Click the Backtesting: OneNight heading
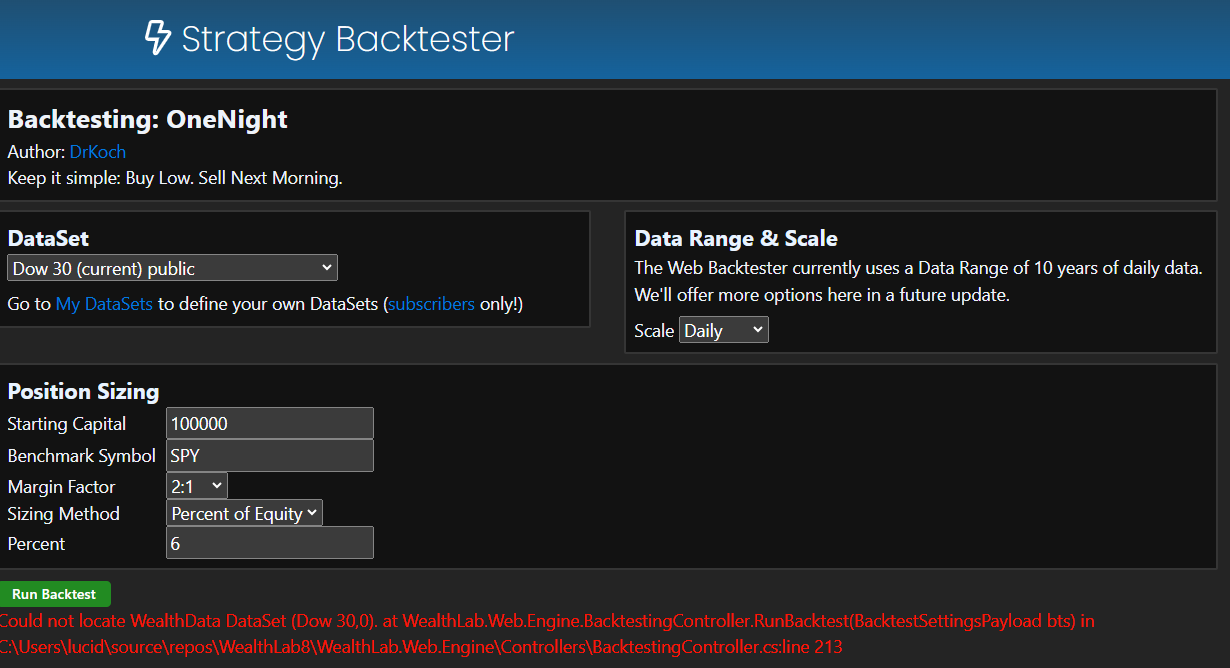This screenshot has width=1230, height=668. (x=147, y=119)
